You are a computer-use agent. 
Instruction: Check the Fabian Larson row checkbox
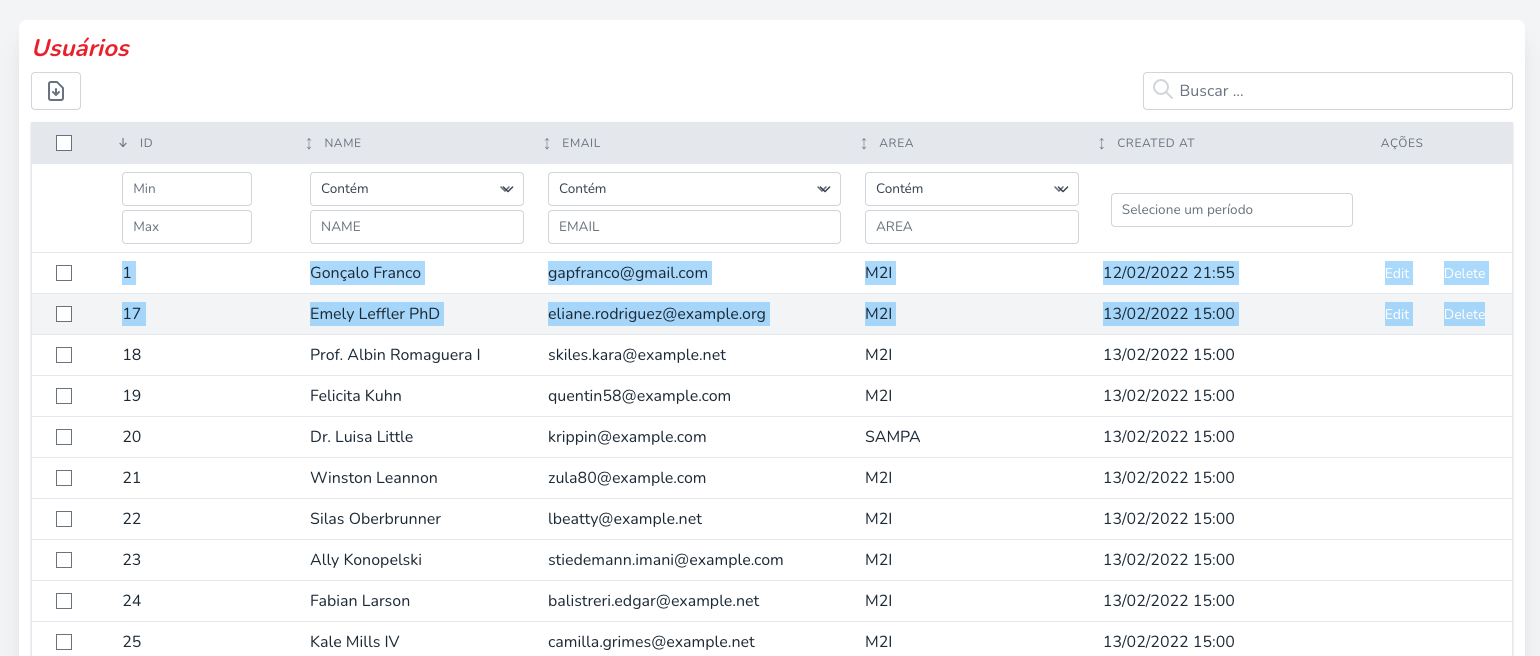point(64,601)
